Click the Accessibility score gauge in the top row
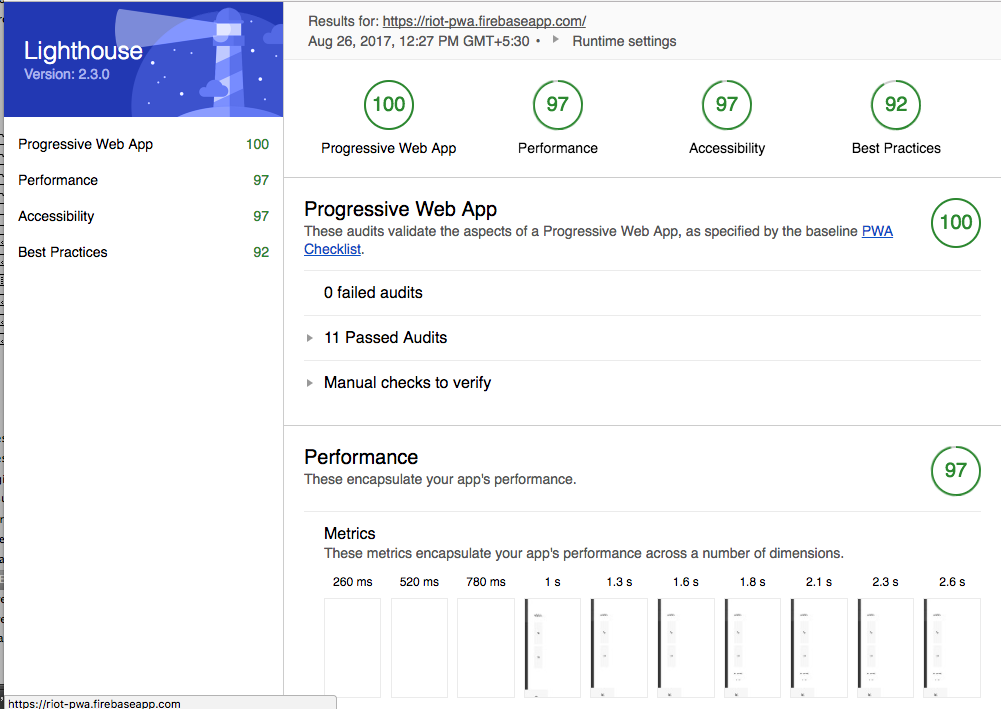Image resolution: width=1001 pixels, height=709 pixels. point(727,104)
